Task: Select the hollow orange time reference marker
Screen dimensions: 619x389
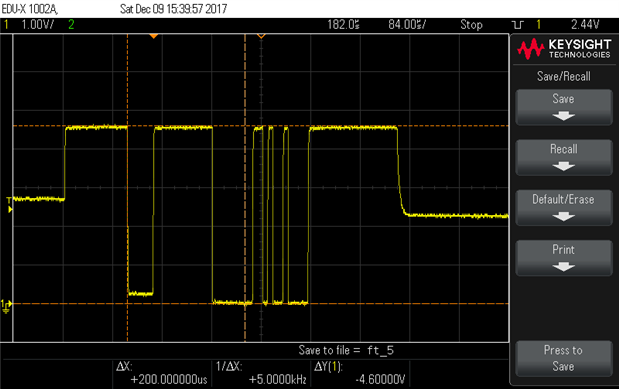Action: (x=261, y=36)
